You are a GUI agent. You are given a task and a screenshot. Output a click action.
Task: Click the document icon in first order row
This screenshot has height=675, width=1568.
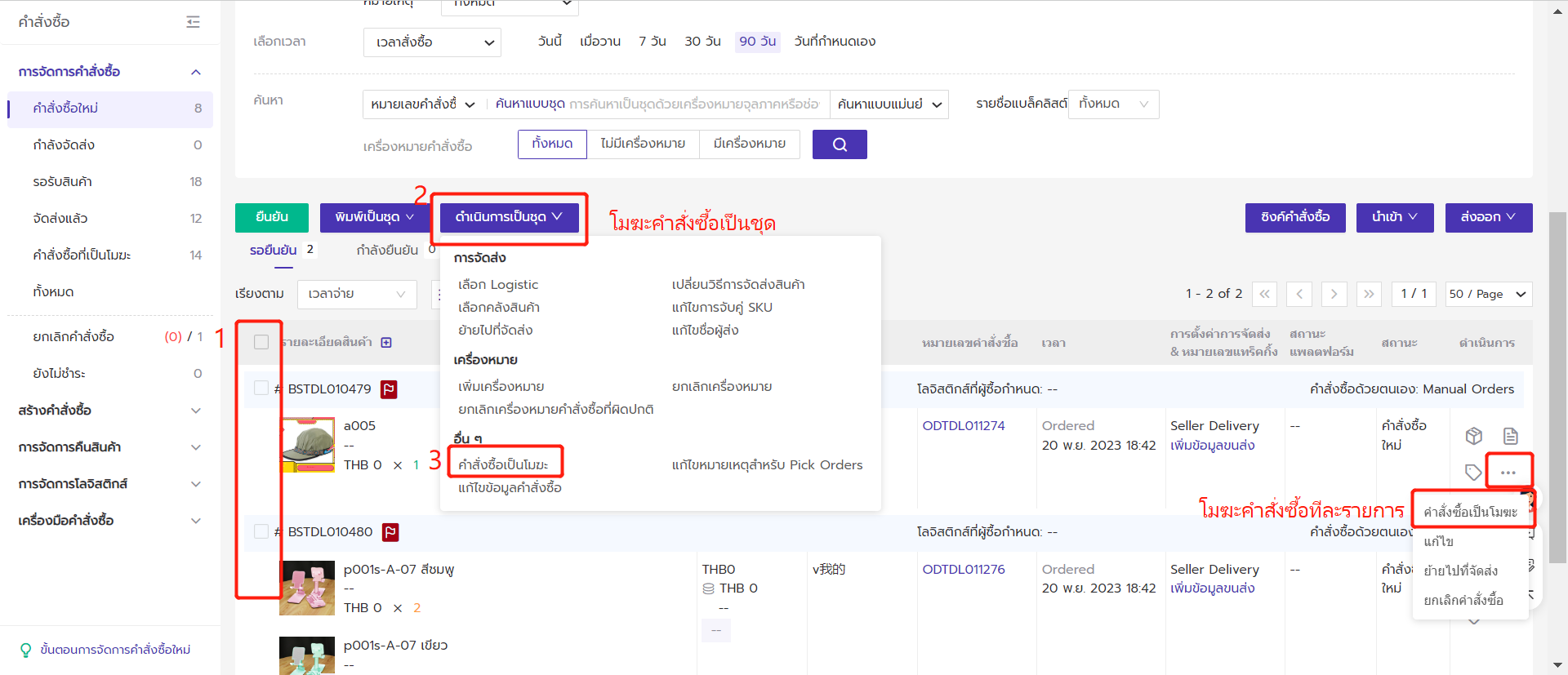click(1510, 436)
